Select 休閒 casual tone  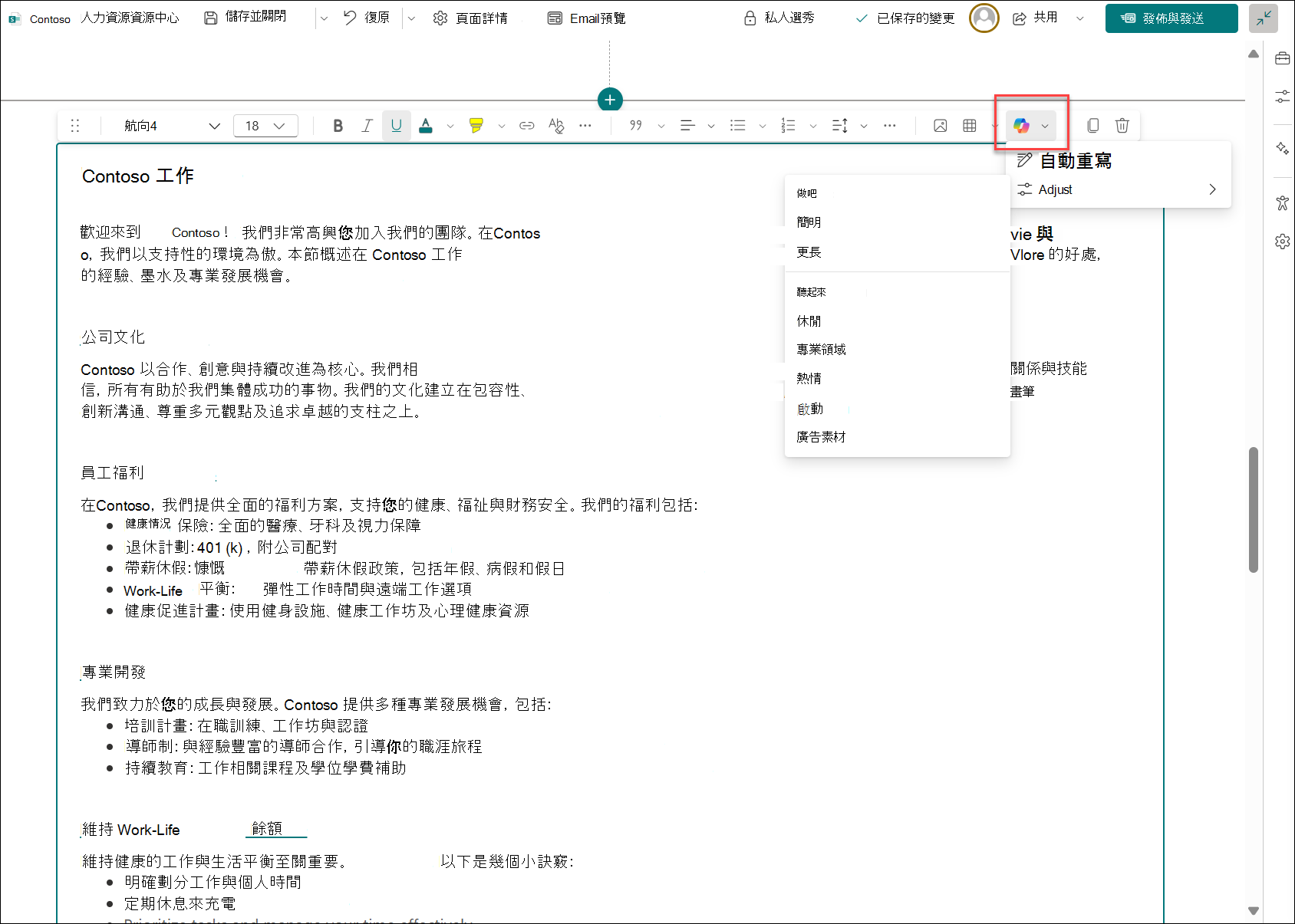click(898, 321)
